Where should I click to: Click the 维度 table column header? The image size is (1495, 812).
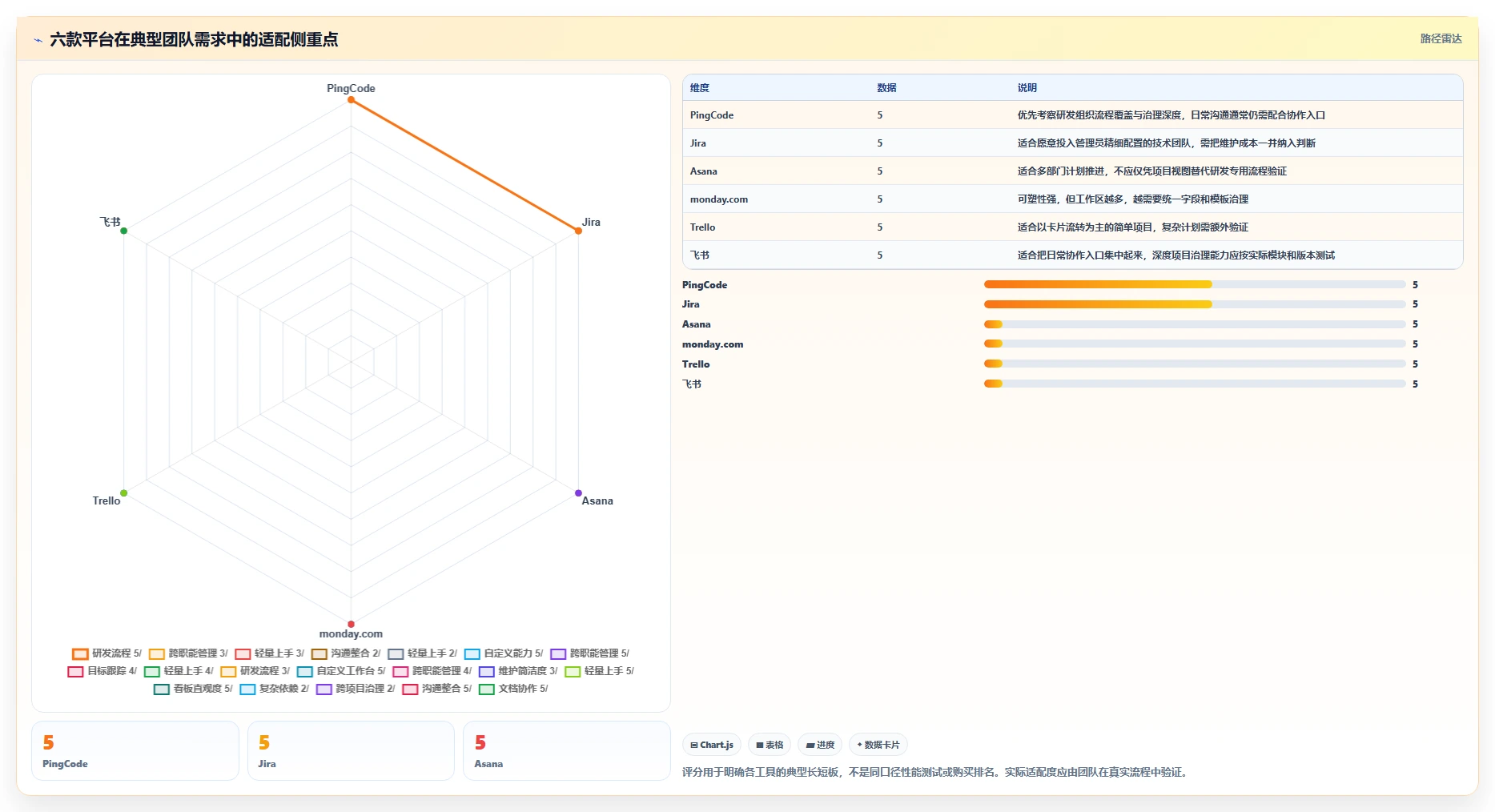(x=700, y=88)
